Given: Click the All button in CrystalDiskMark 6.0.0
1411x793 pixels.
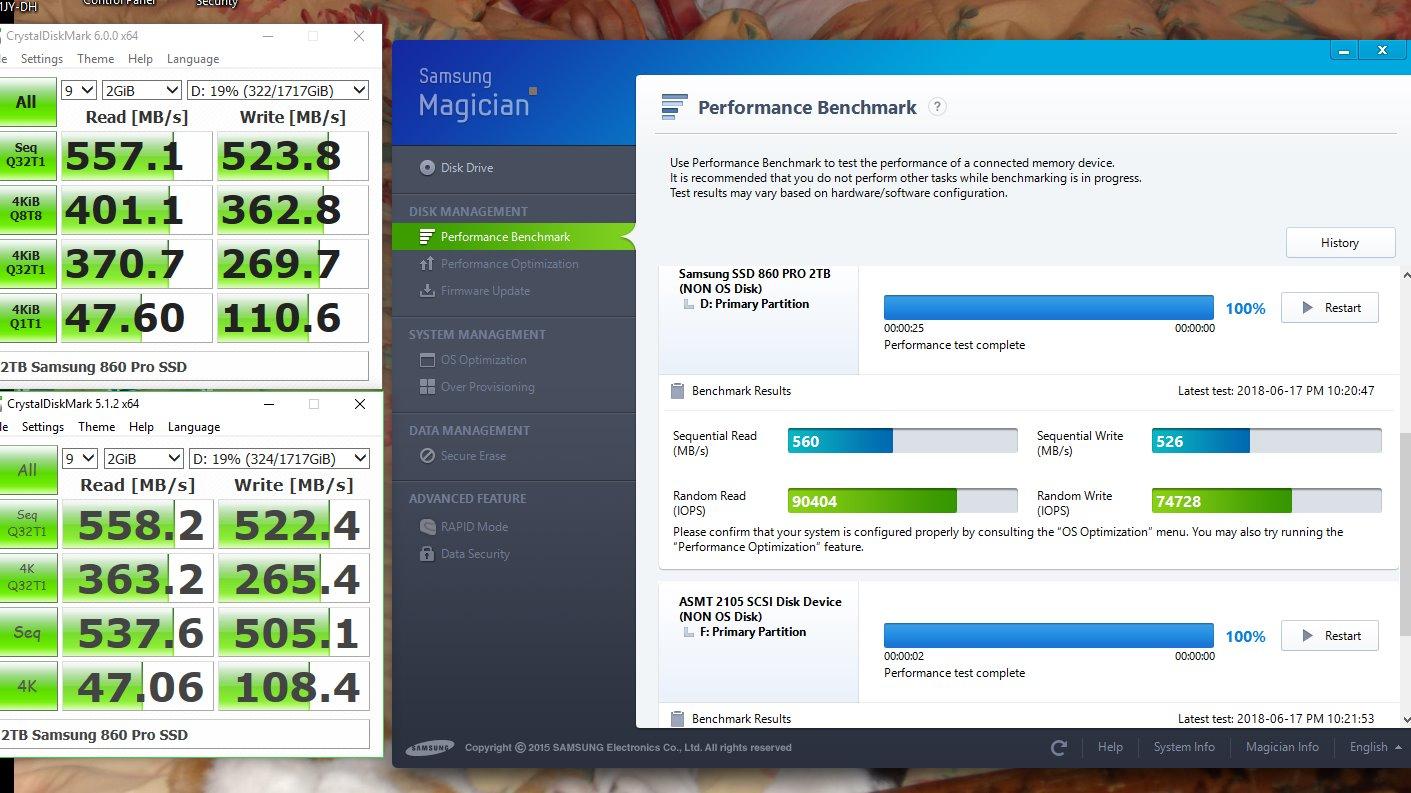Looking at the screenshot, I should pyautogui.click(x=26, y=102).
